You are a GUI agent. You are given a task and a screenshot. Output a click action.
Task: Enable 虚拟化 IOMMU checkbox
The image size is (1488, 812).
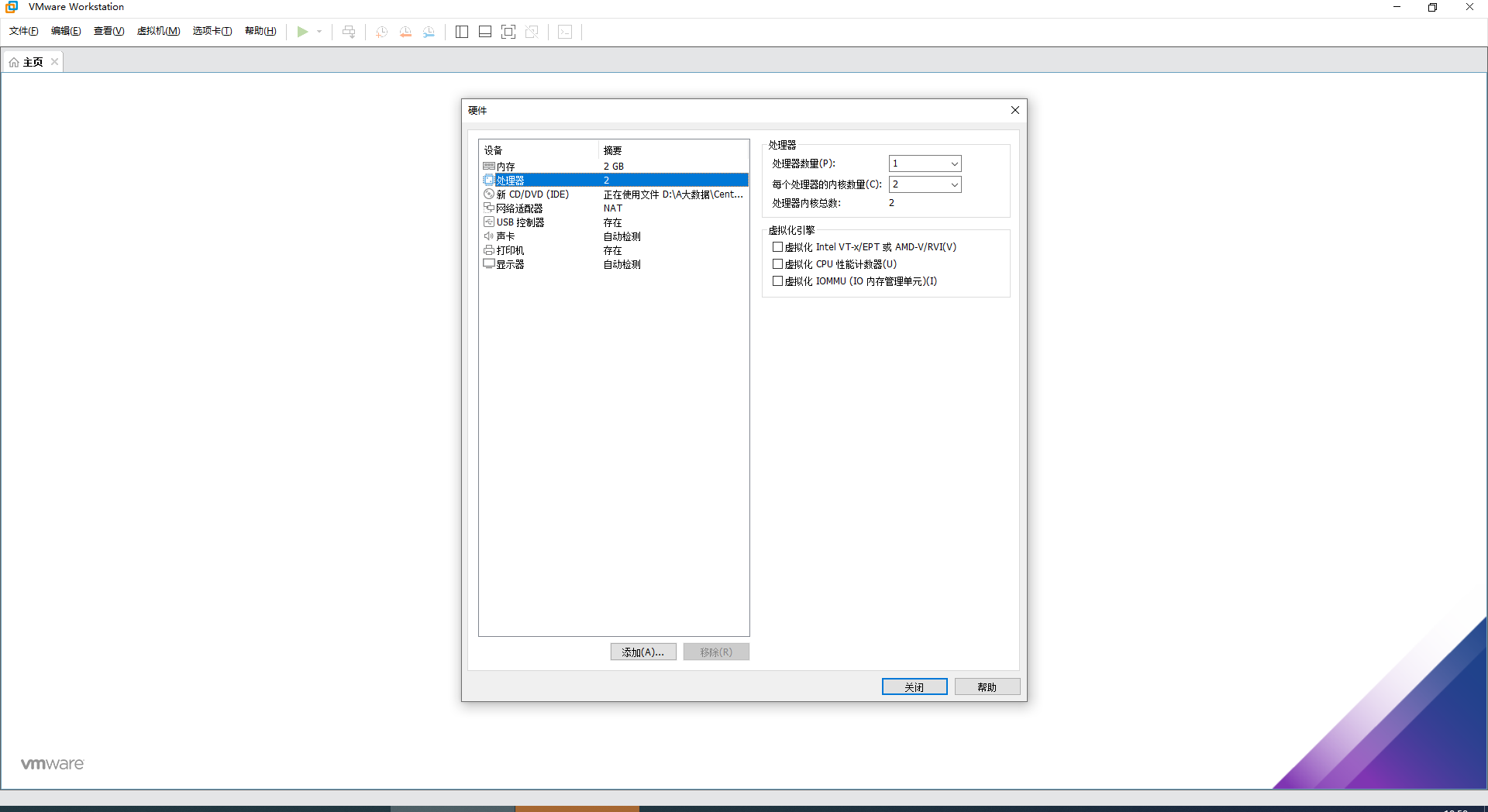pos(777,281)
